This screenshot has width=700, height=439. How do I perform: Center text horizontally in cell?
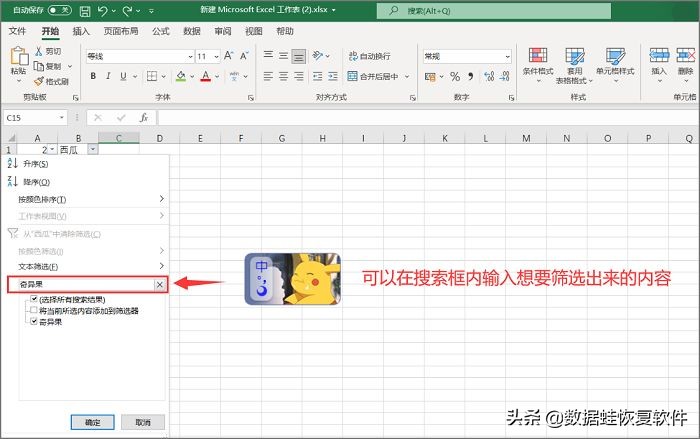283,76
